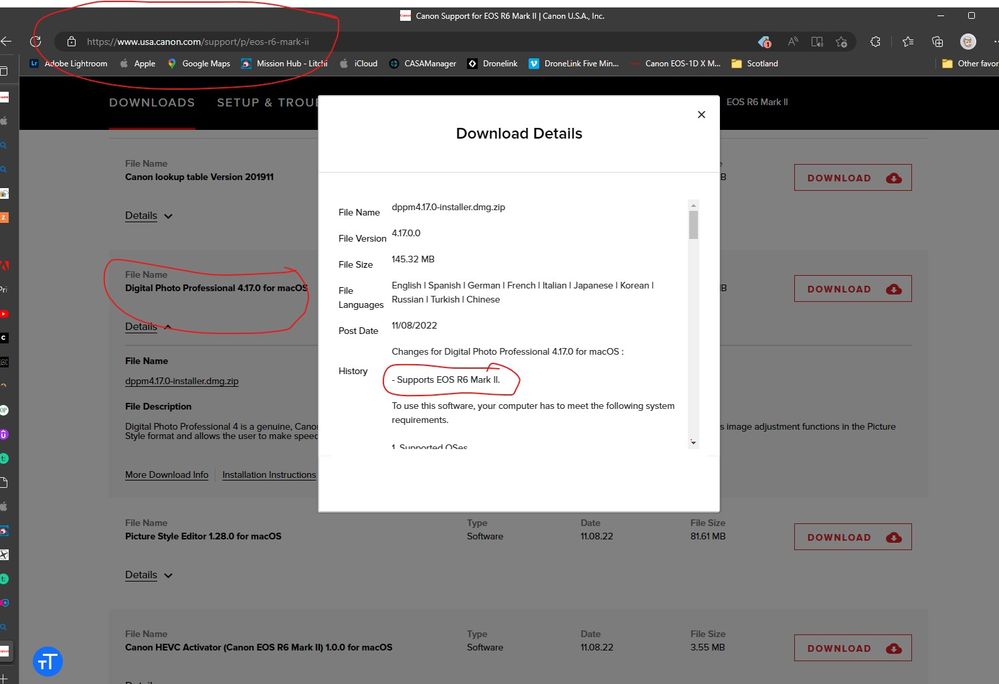Click the browser refresh icon
The height and width of the screenshot is (684, 999).
(x=36, y=42)
